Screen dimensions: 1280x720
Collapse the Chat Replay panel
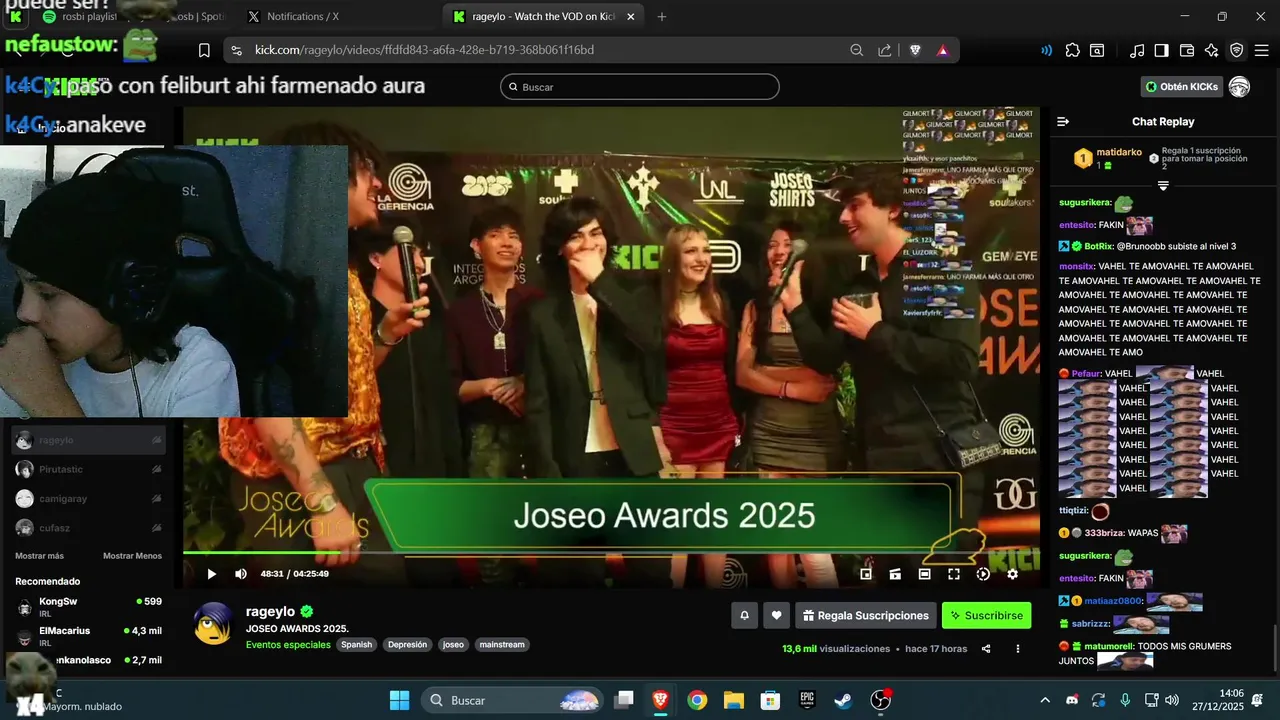tap(1063, 122)
